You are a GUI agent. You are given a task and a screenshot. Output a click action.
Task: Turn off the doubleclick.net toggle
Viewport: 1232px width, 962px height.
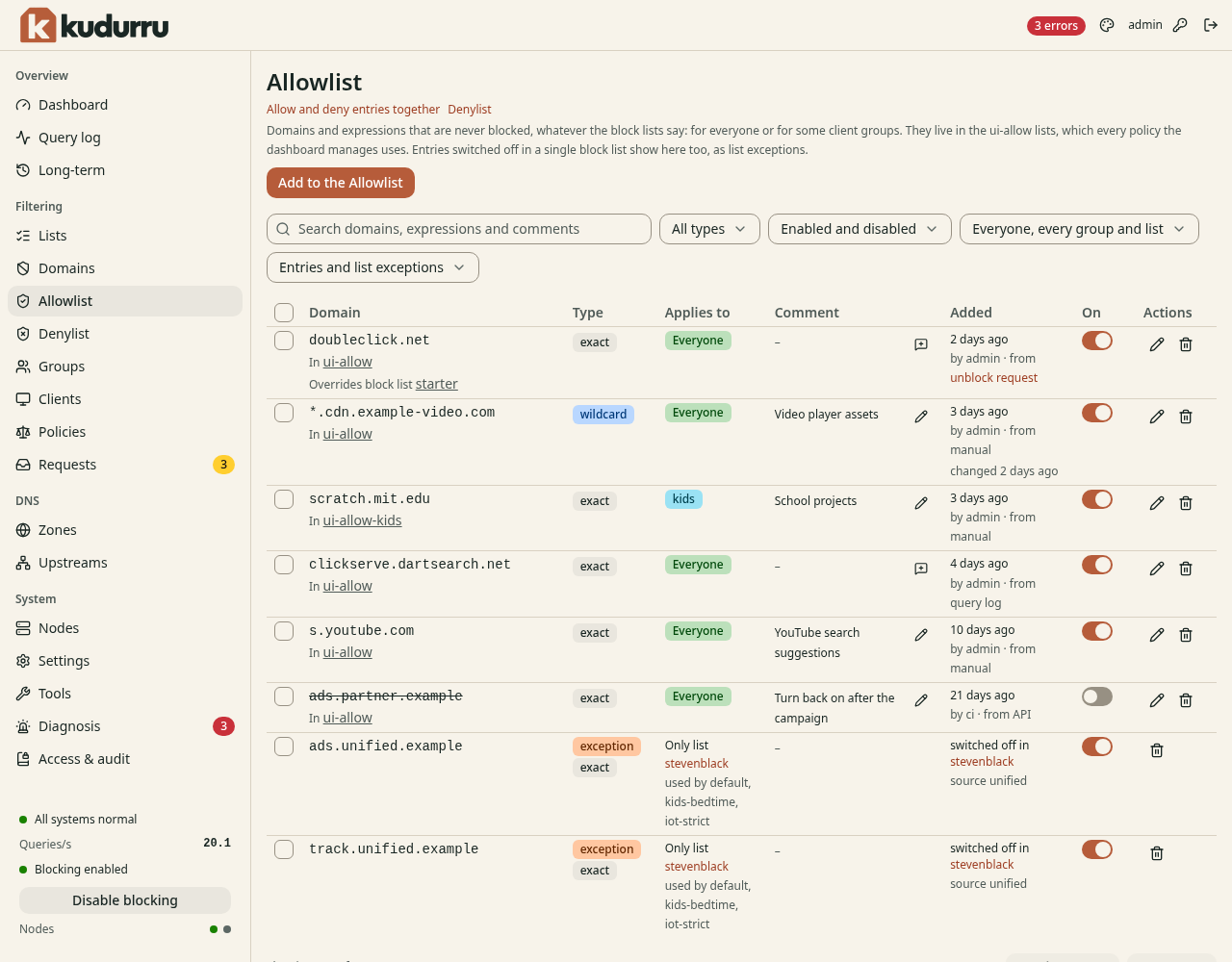pyautogui.click(x=1097, y=341)
